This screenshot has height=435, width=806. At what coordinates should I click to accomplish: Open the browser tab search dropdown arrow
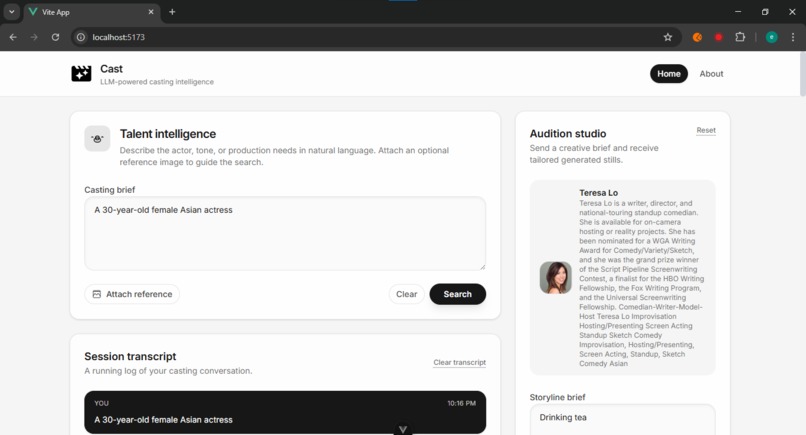click(x=11, y=12)
